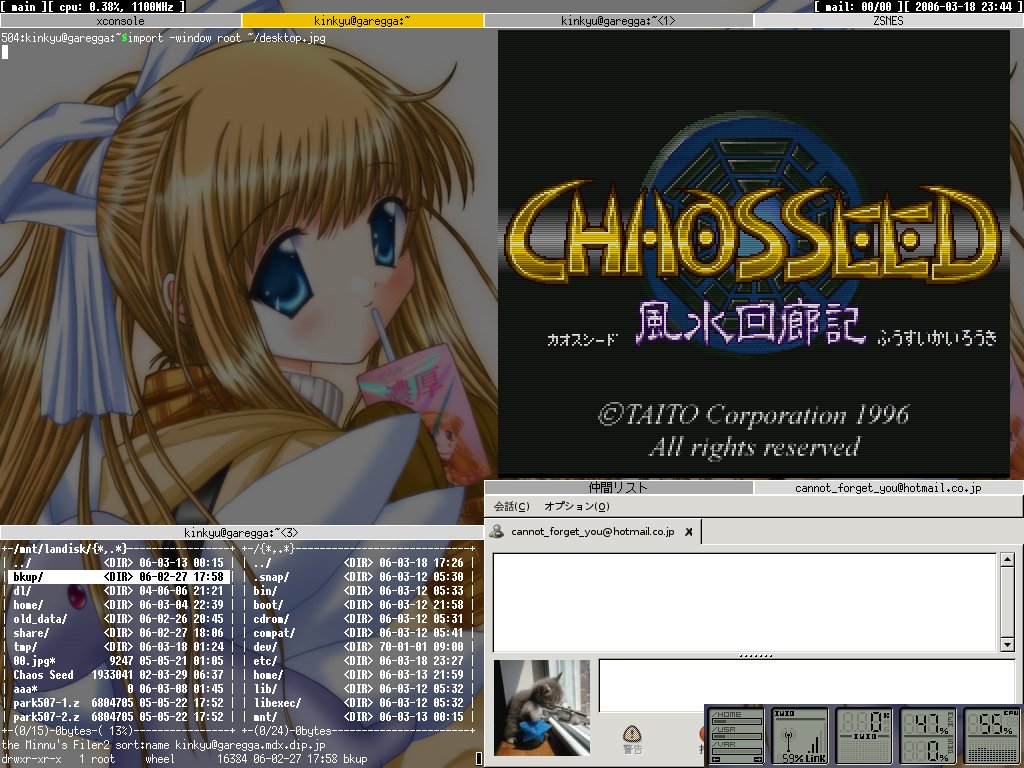Switch to the kinkyu@garegga:~<1> window tab

(618, 21)
